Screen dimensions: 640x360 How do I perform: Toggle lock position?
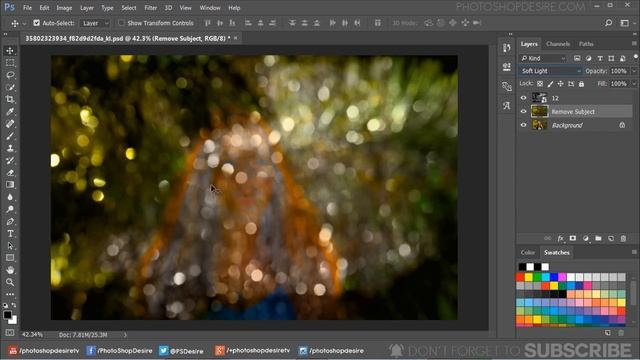click(560, 84)
